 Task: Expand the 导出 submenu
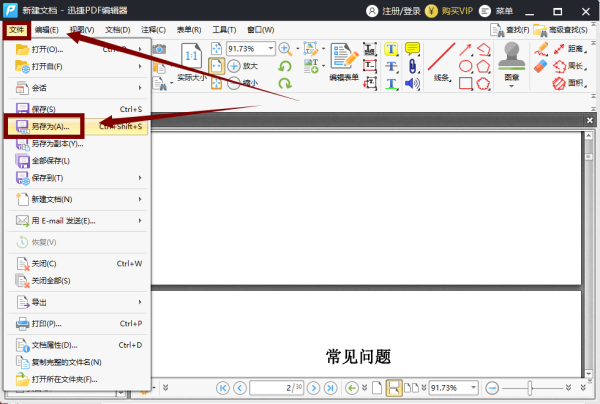coord(77,302)
